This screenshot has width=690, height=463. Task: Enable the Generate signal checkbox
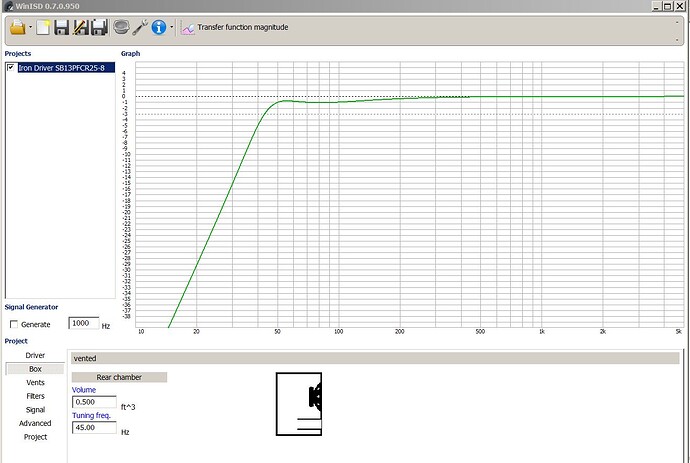point(14,324)
